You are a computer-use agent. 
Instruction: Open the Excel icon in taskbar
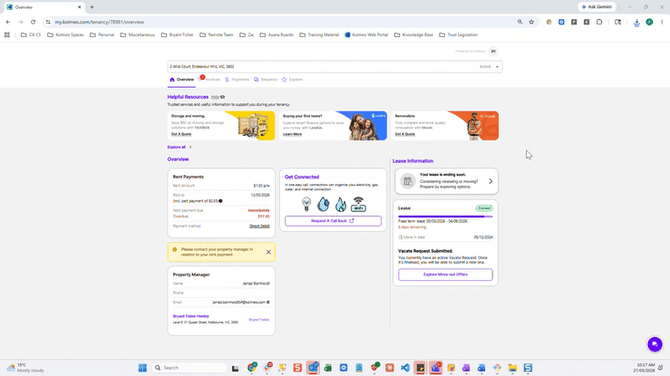(x=328, y=367)
